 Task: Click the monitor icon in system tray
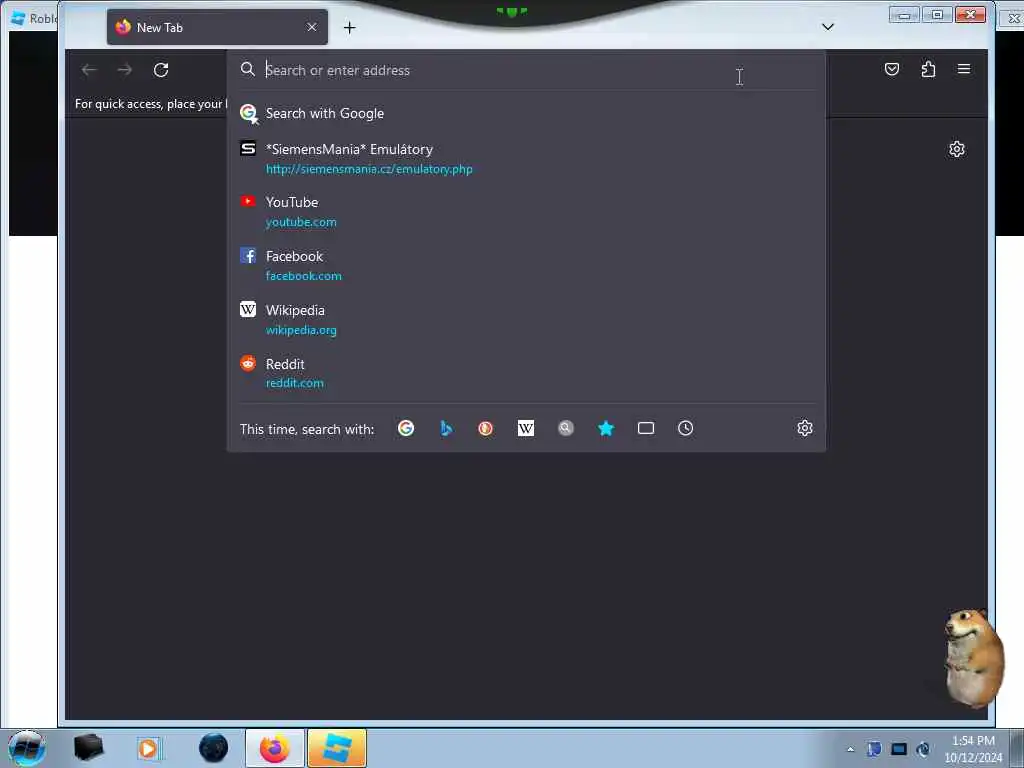(x=899, y=749)
